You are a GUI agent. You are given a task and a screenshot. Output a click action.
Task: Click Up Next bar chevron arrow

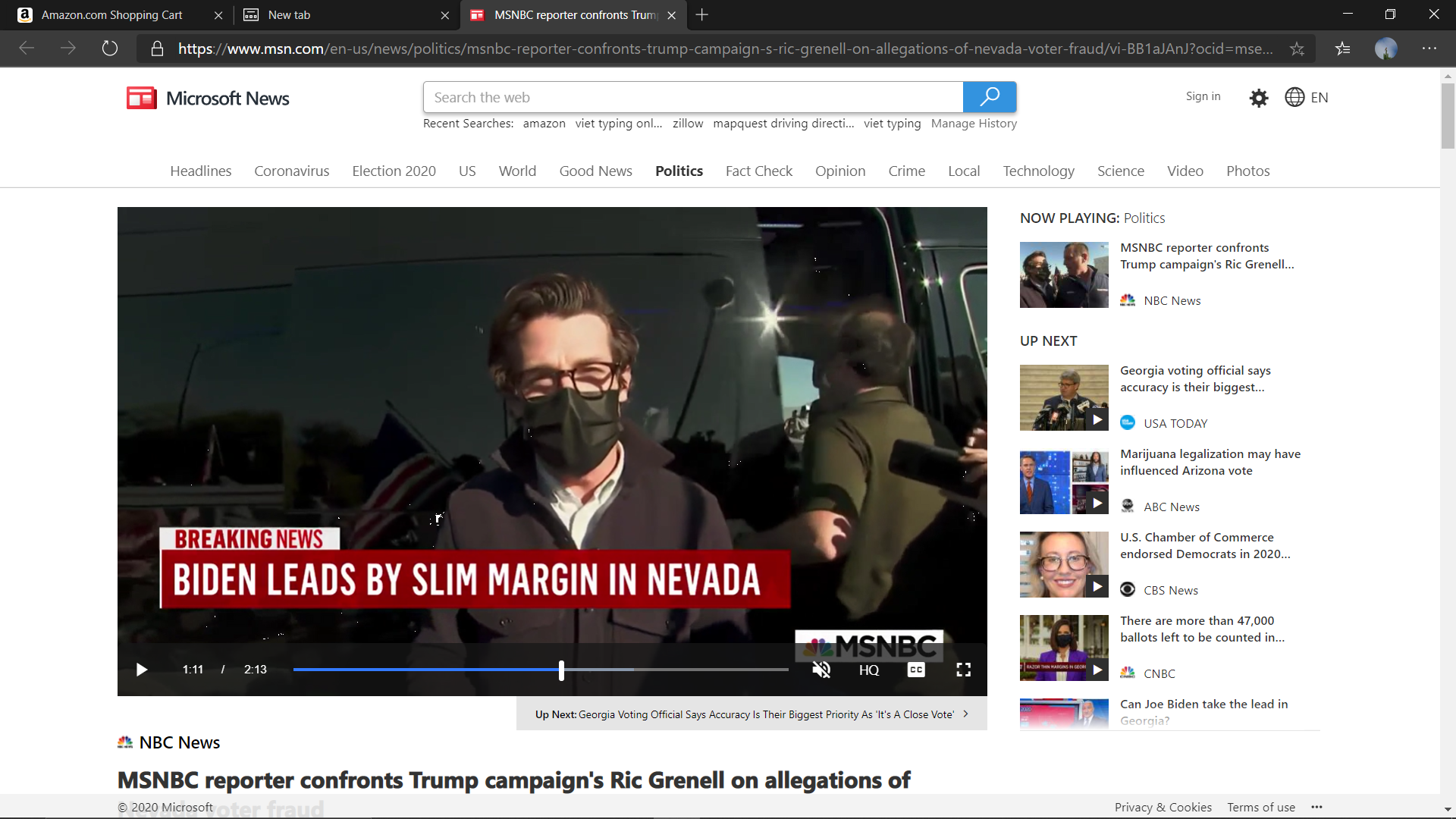pyautogui.click(x=965, y=714)
